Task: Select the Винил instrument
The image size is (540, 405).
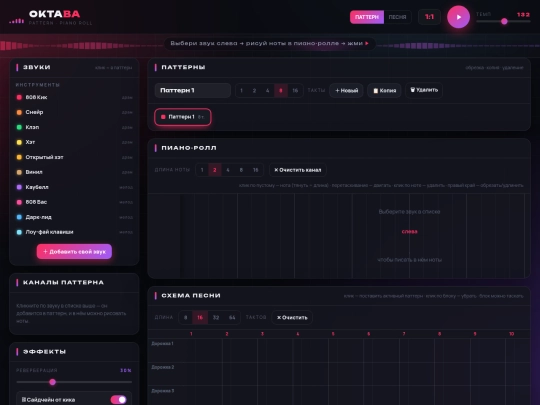Action: 74,172
